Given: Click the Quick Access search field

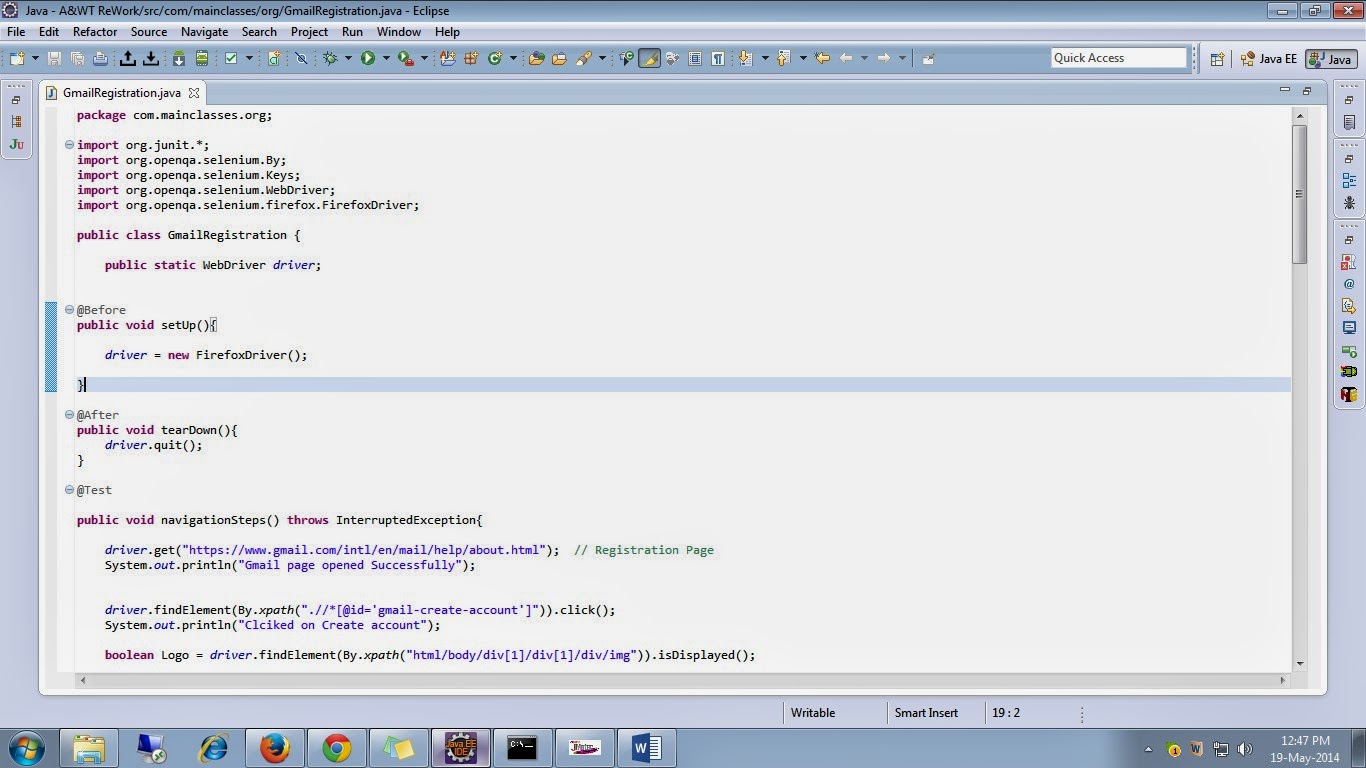Looking at the screenshot, I should pyautogui.click(x=1119, y=58).
